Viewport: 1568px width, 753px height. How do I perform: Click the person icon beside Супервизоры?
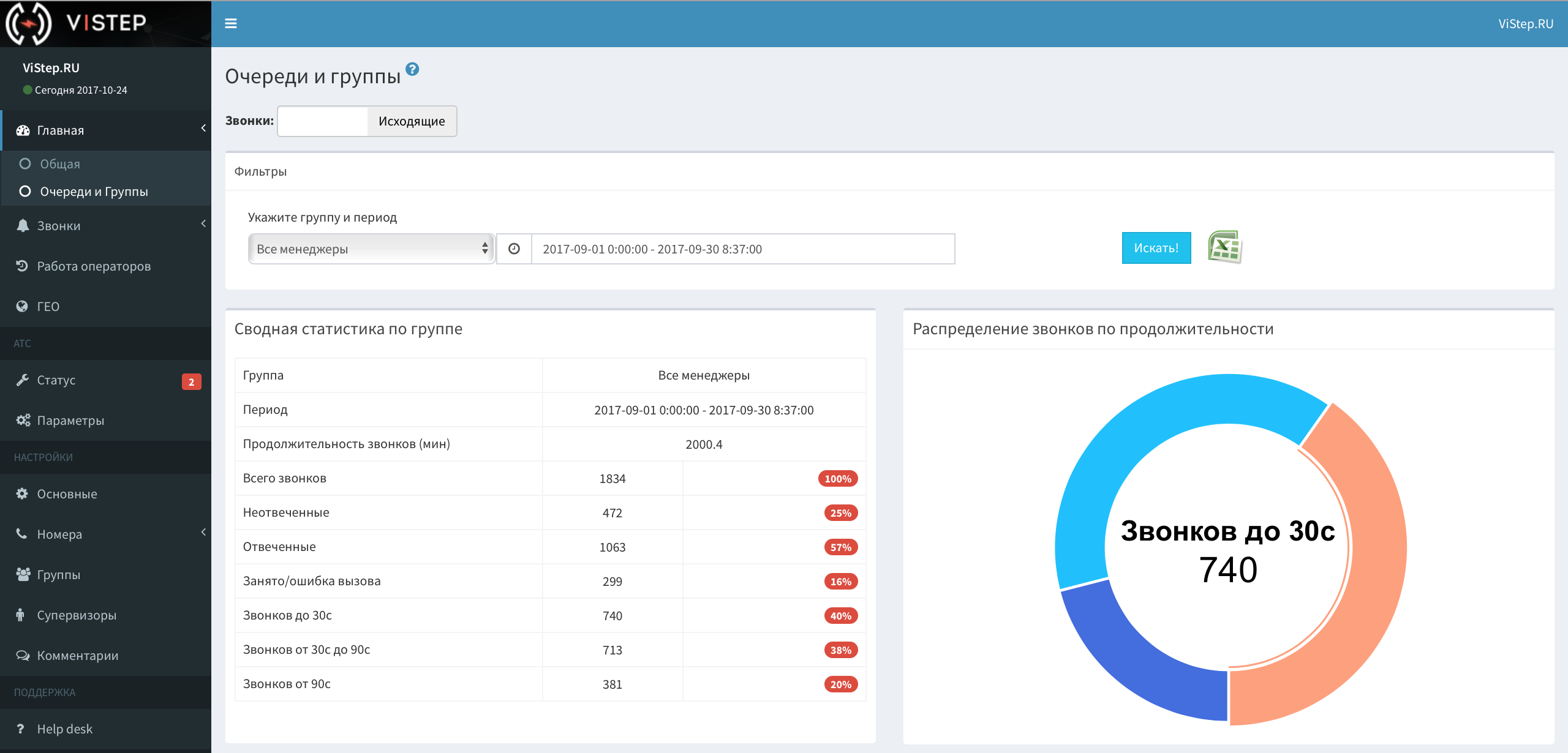pos(20,615)
